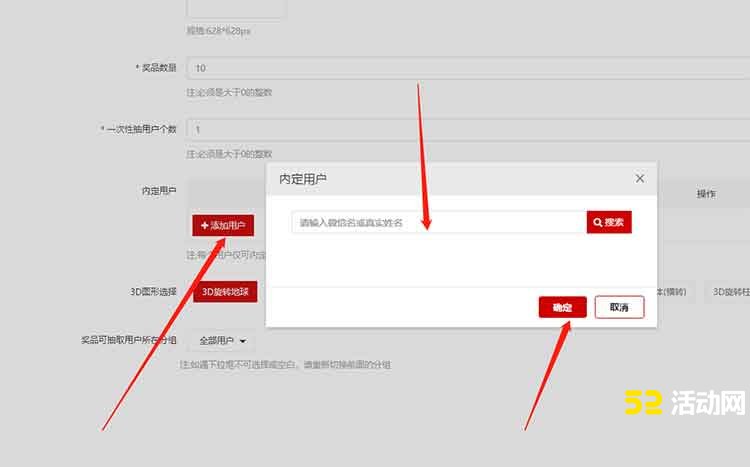Viewport: 750px width, 467px height.
Task: Click the 添加用户 add user button
Action: point(223,225)
